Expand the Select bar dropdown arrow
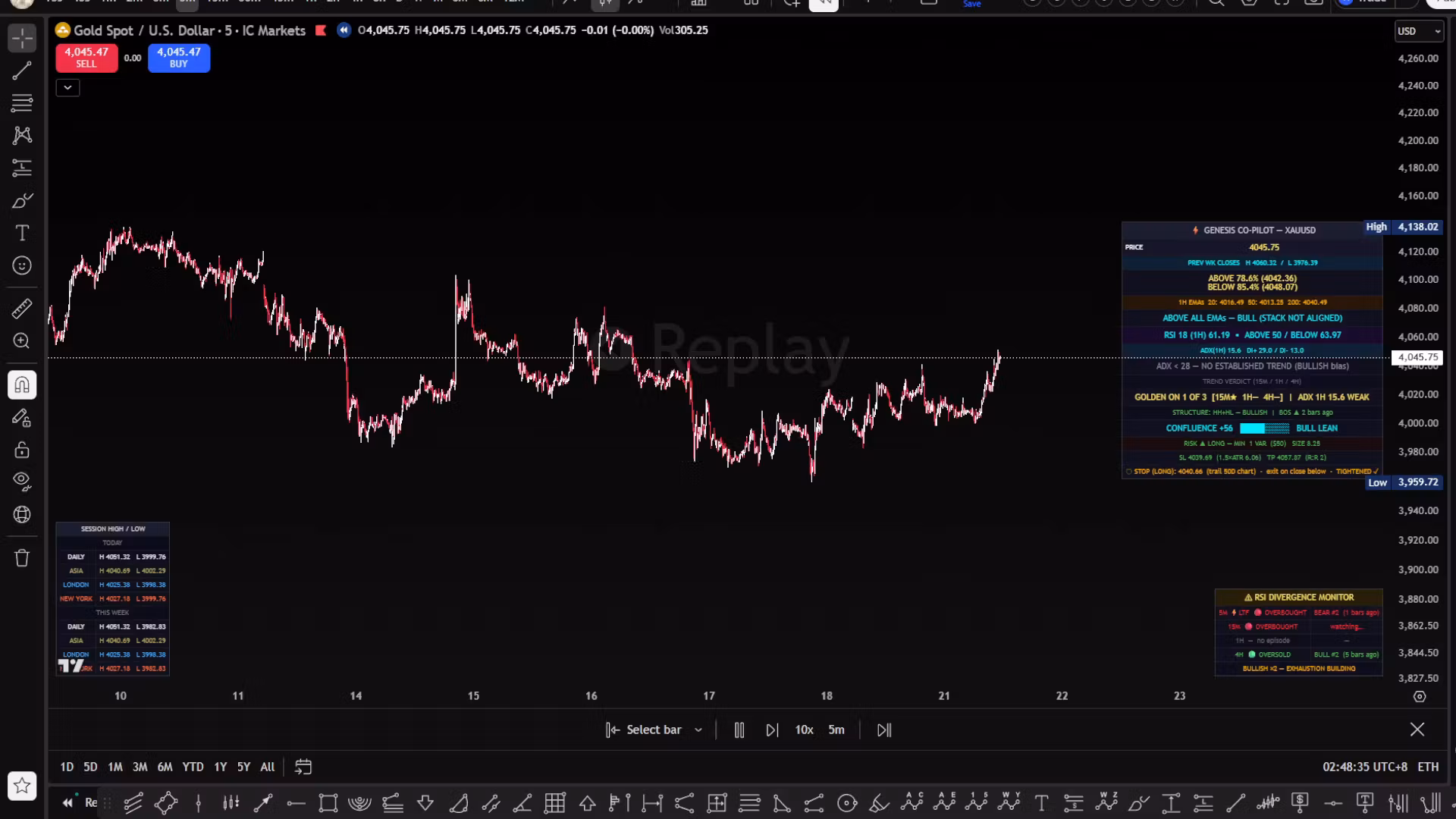The image size is (1456, 819). (698, 730)
